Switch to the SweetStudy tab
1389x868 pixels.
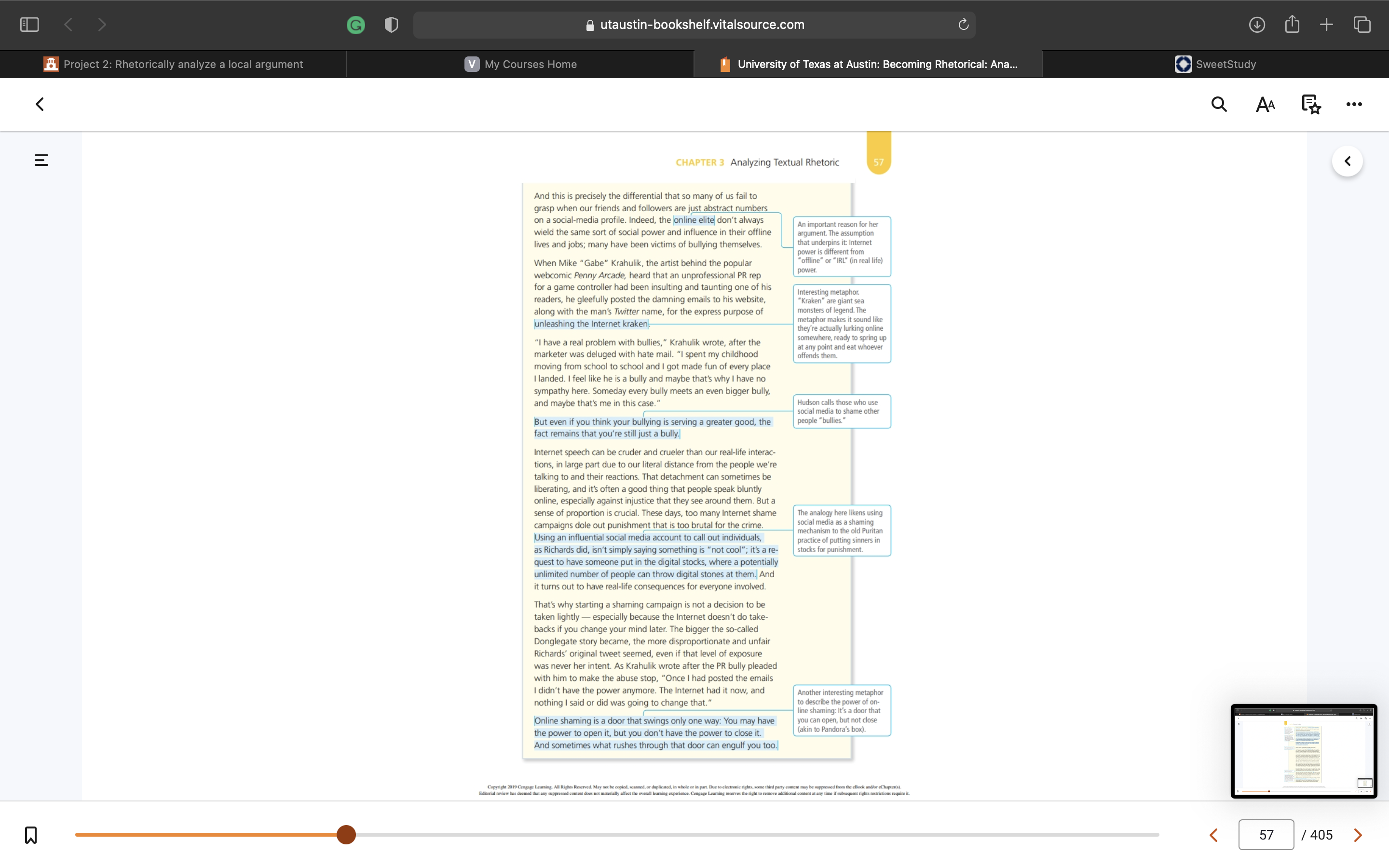point(1216,64)
